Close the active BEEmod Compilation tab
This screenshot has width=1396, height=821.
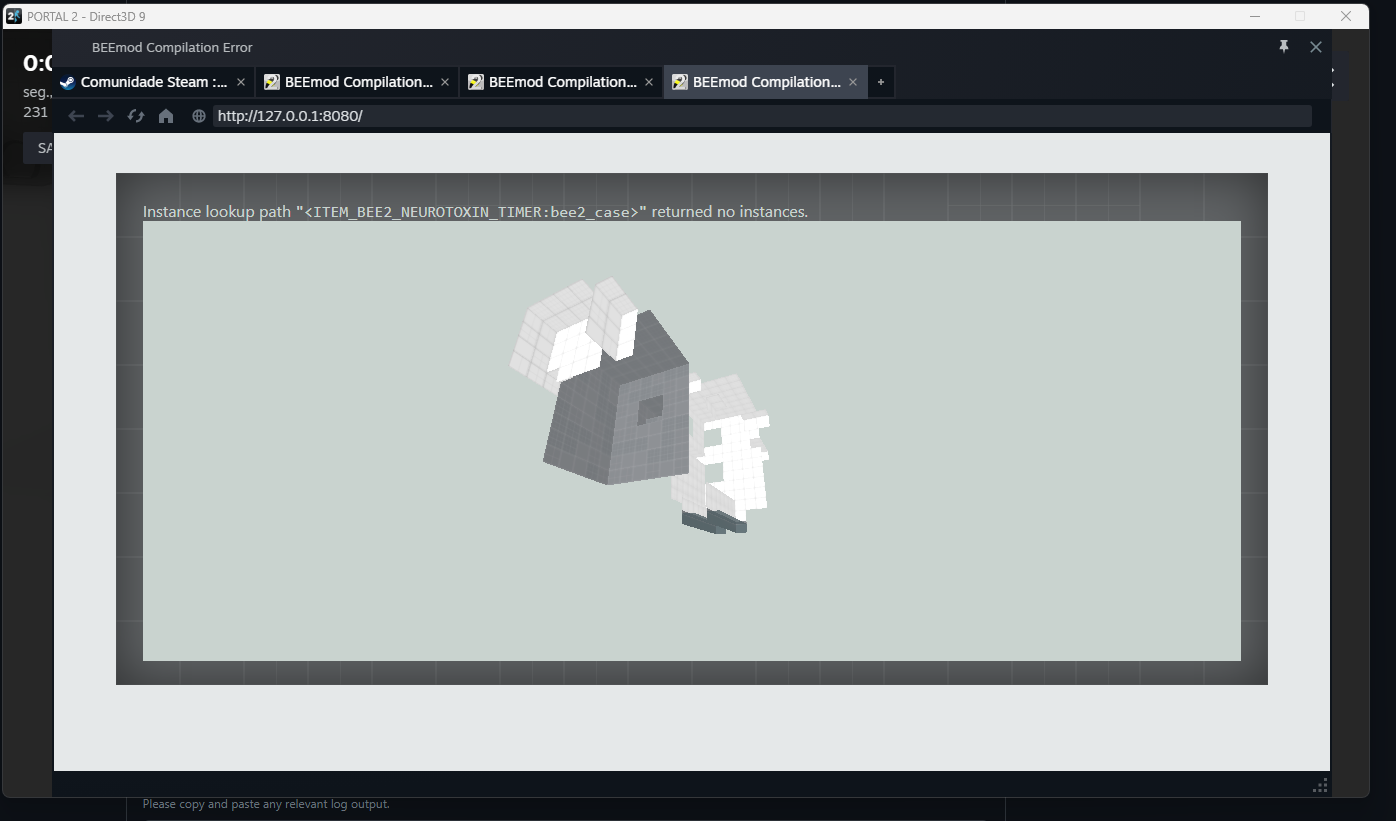coord(852,82)
